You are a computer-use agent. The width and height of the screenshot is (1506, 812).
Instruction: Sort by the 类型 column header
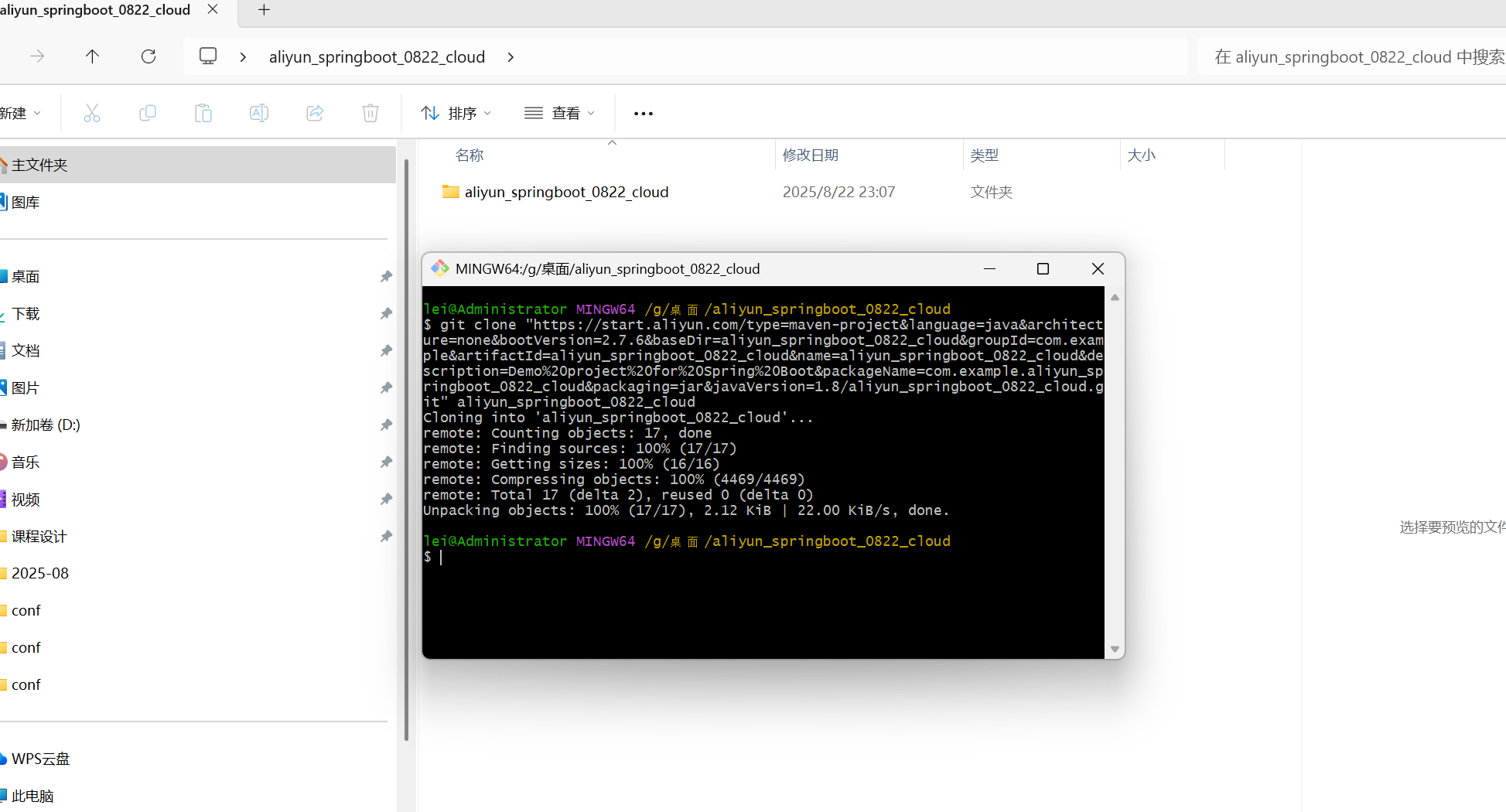pos(985,155)
